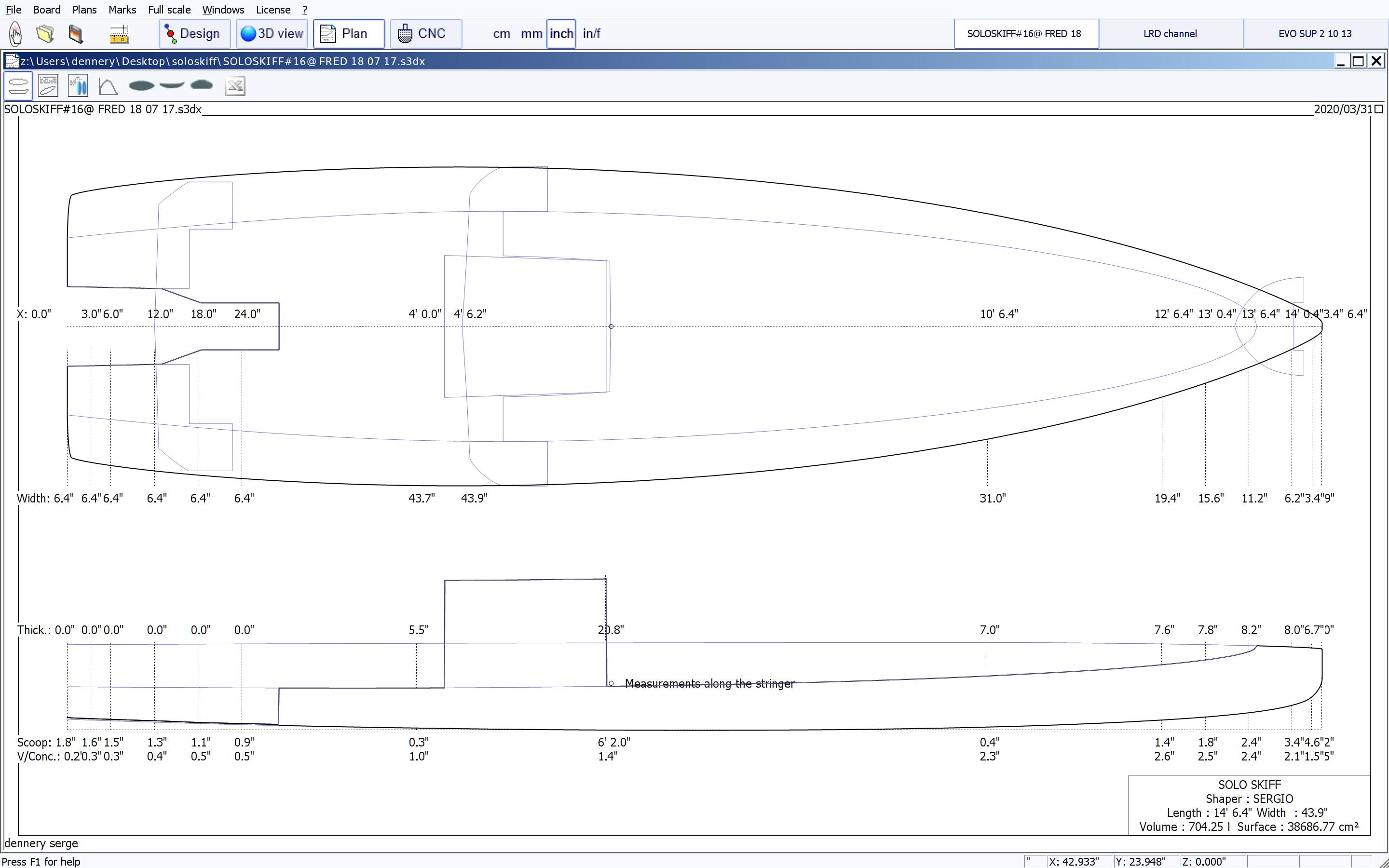Click the 3D view button

click(272, 34)
